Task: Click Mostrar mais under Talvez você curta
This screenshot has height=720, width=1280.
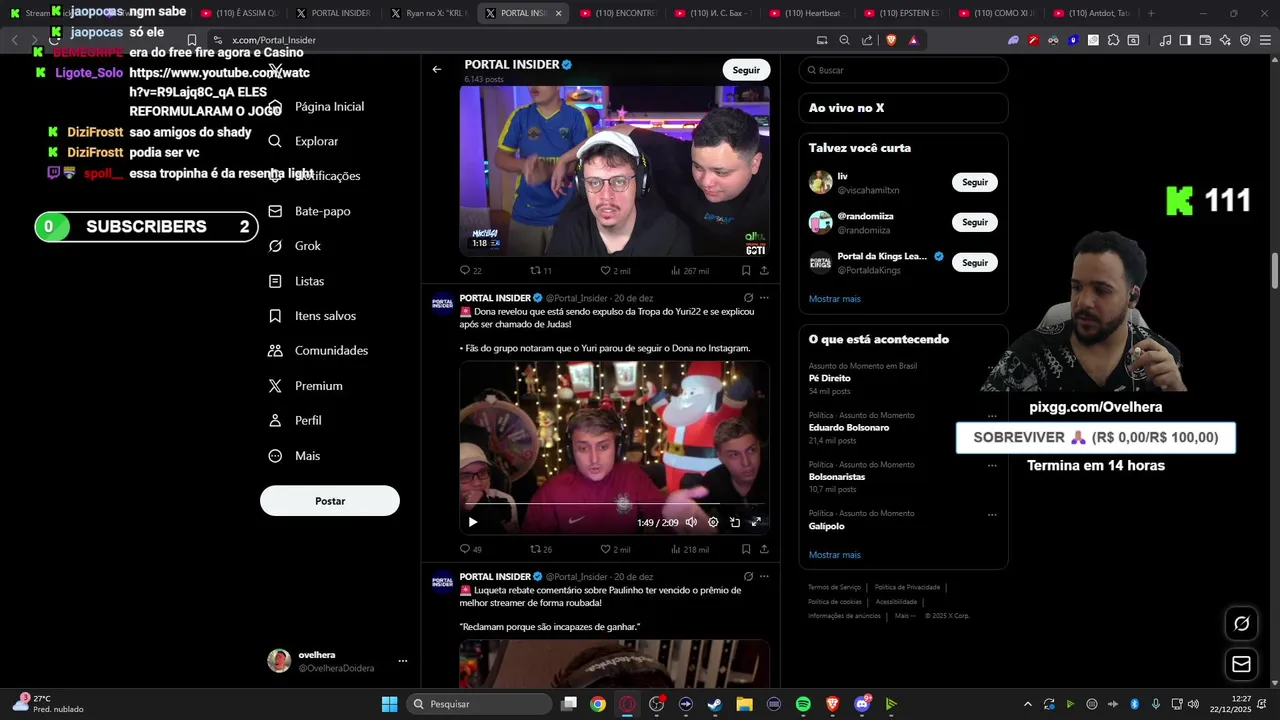Action: 834,299
